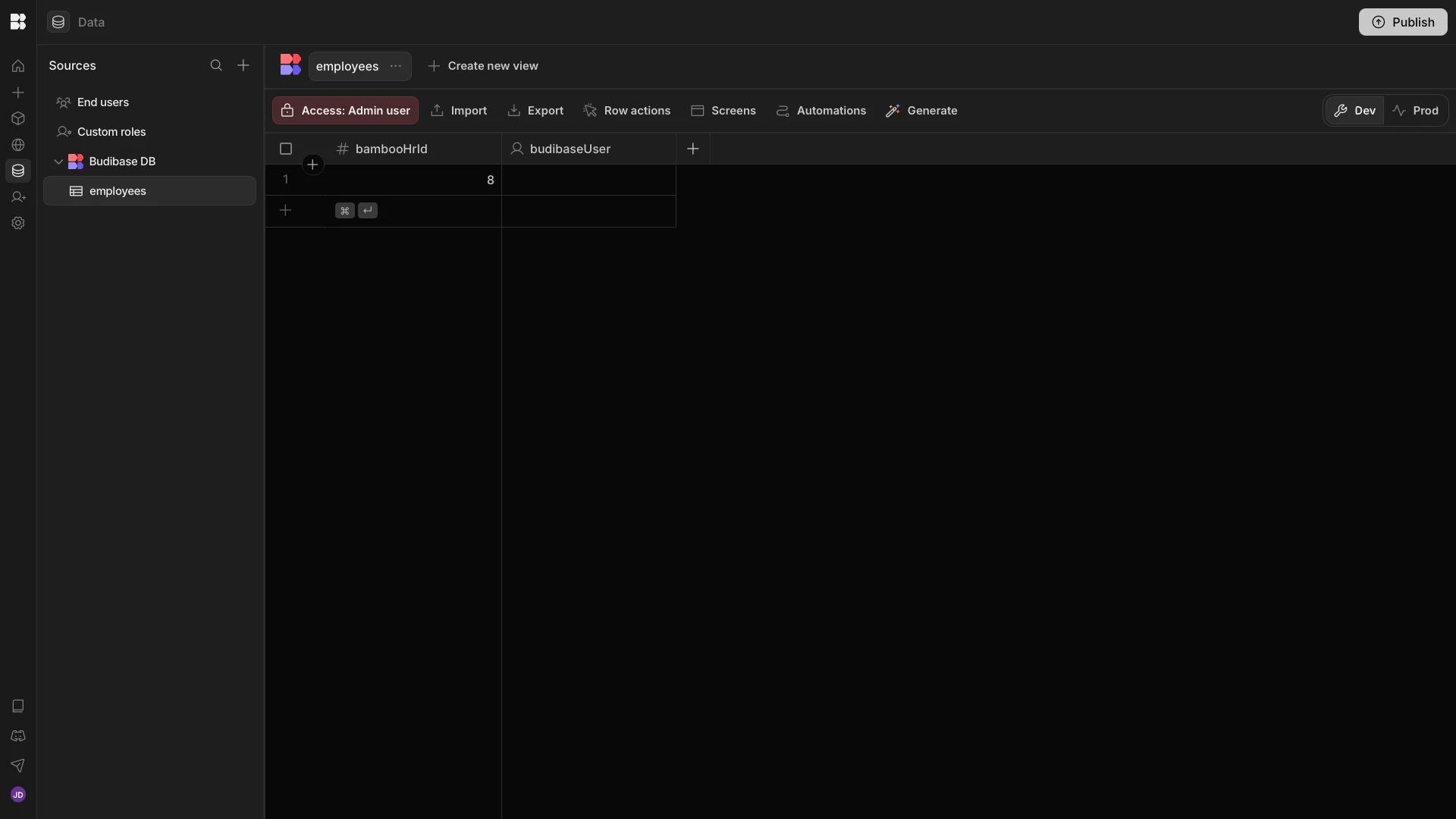Open the JD user avatar
The image size is (1456, 819).
pyautogui.click(x=18, y=795)
